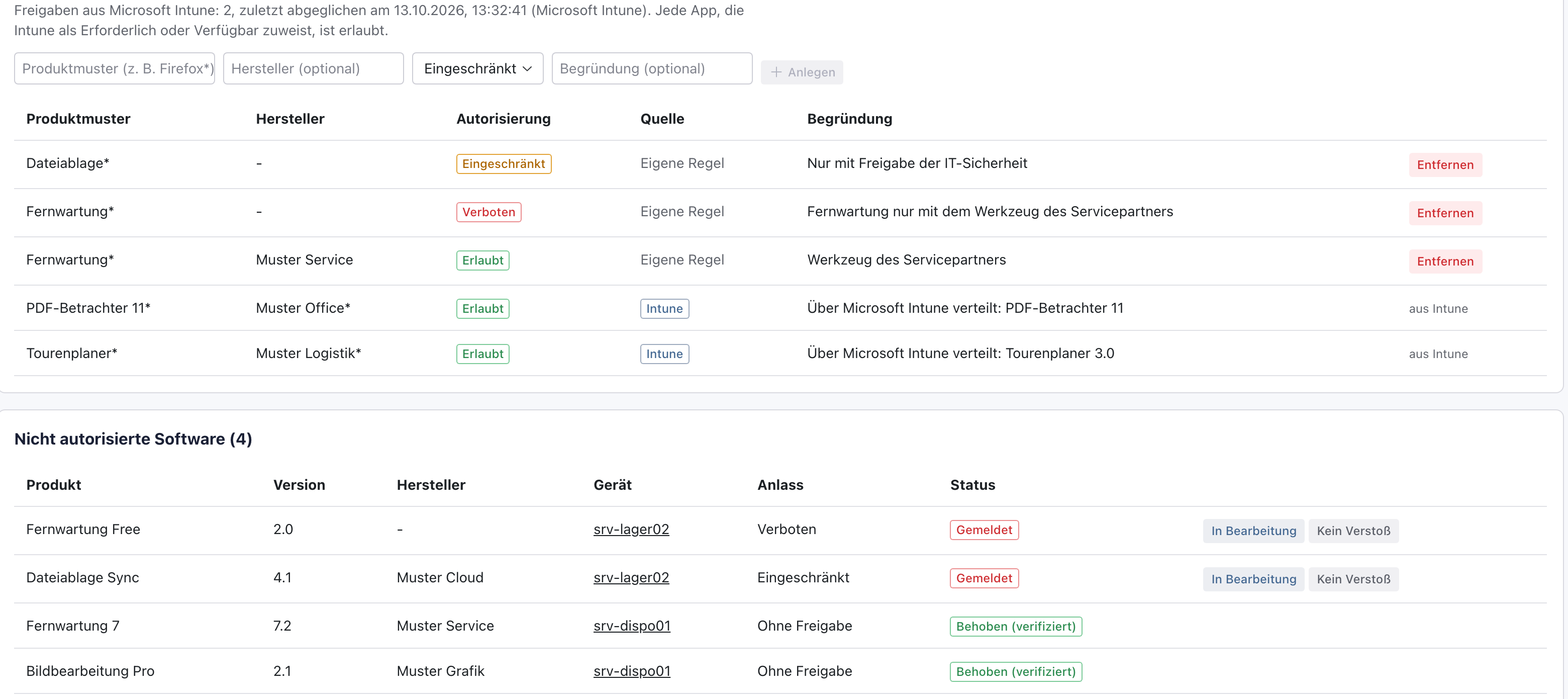Image resolution: width=1568 pixels, height=699 pixels.
Task: Click the Produktmuster input field
Action: point(115,68)
